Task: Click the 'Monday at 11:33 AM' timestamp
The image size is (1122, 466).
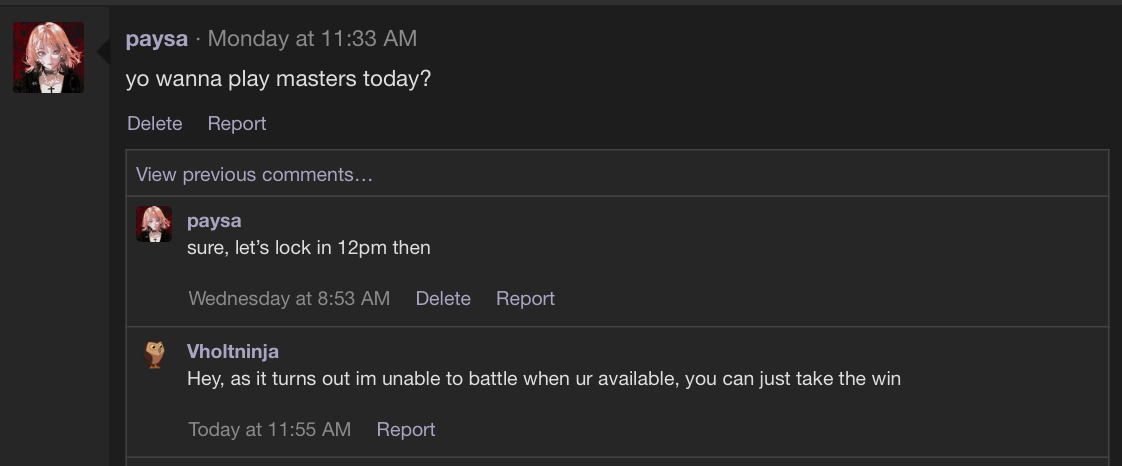Action: (312, 39)
